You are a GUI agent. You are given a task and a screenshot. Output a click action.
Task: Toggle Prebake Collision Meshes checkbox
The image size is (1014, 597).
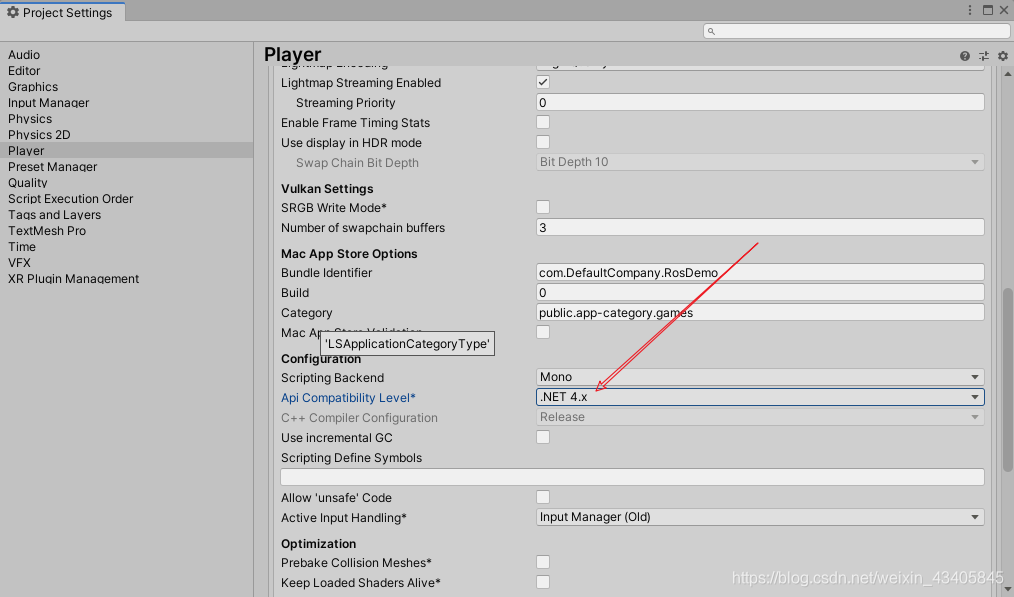(x=543, y=562)
